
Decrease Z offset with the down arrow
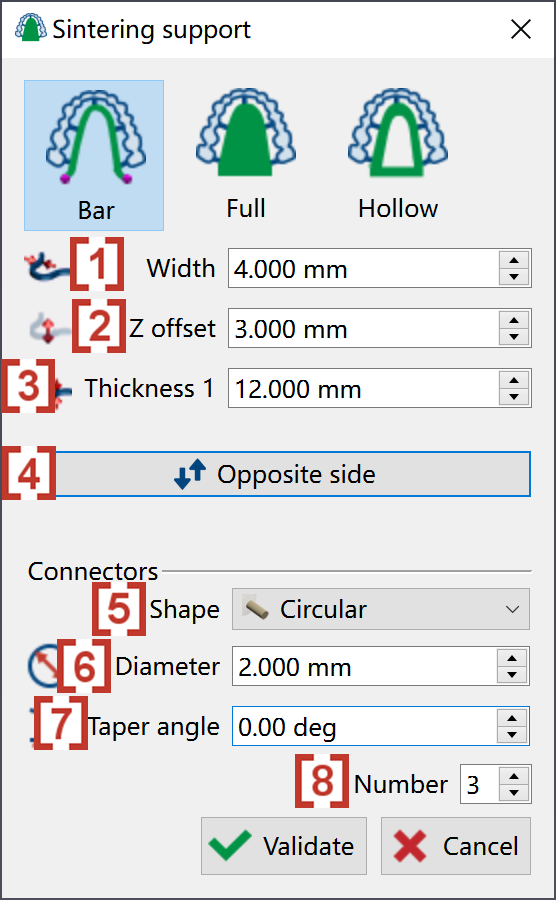click(x=514, y=337)
